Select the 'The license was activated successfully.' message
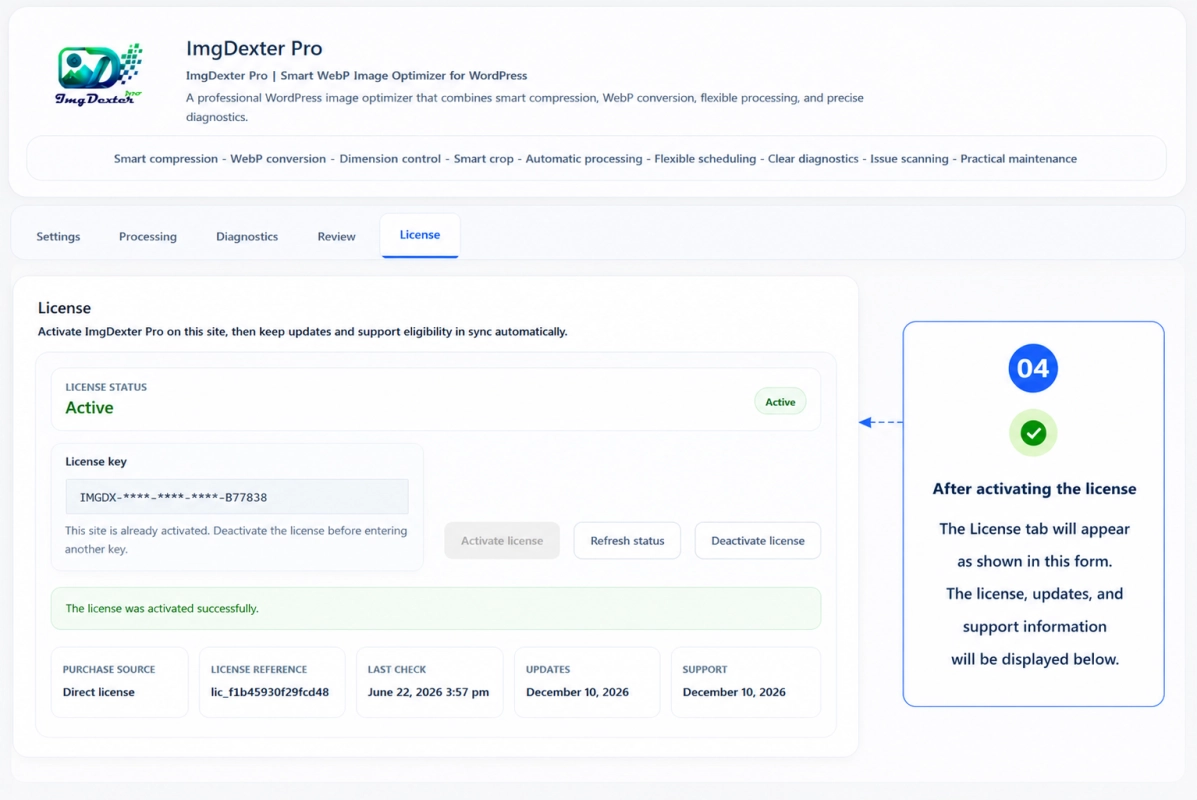 162,608
